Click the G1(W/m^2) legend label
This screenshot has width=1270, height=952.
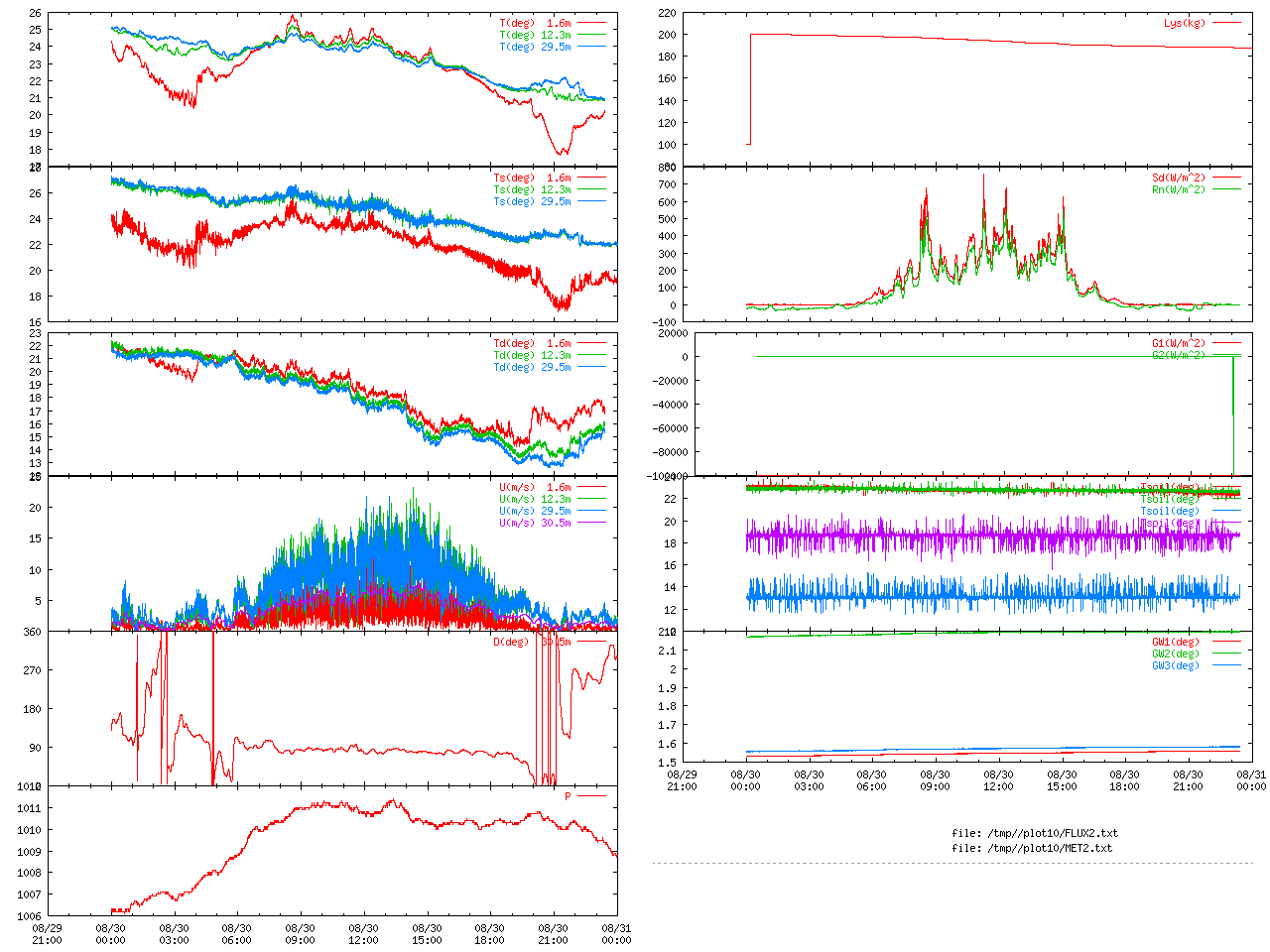pyautogui.click(x=1179, y=343)
